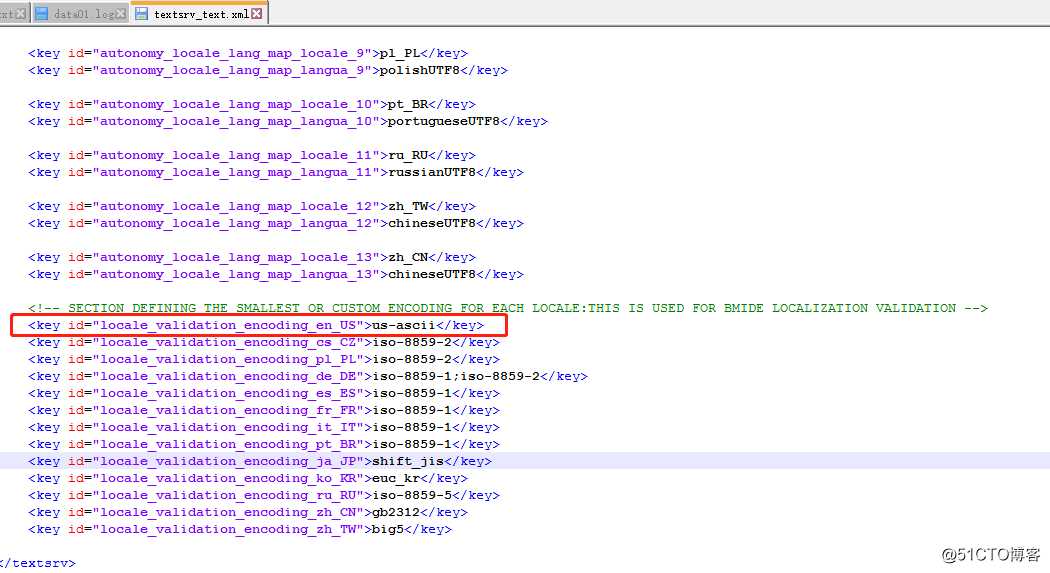Click the locale_validation_encoding_it_IT line
The image size is (1050, 573).
(x=263, y=427)
